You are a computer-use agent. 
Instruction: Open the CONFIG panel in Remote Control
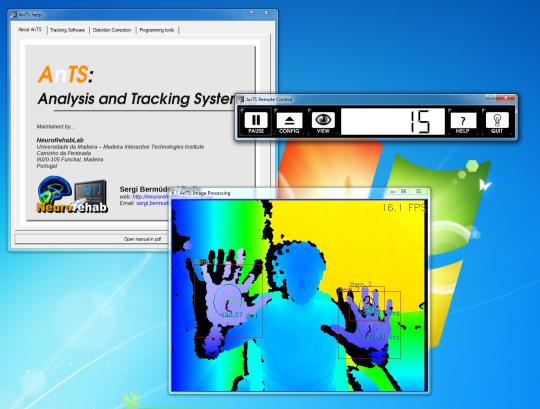289,122
